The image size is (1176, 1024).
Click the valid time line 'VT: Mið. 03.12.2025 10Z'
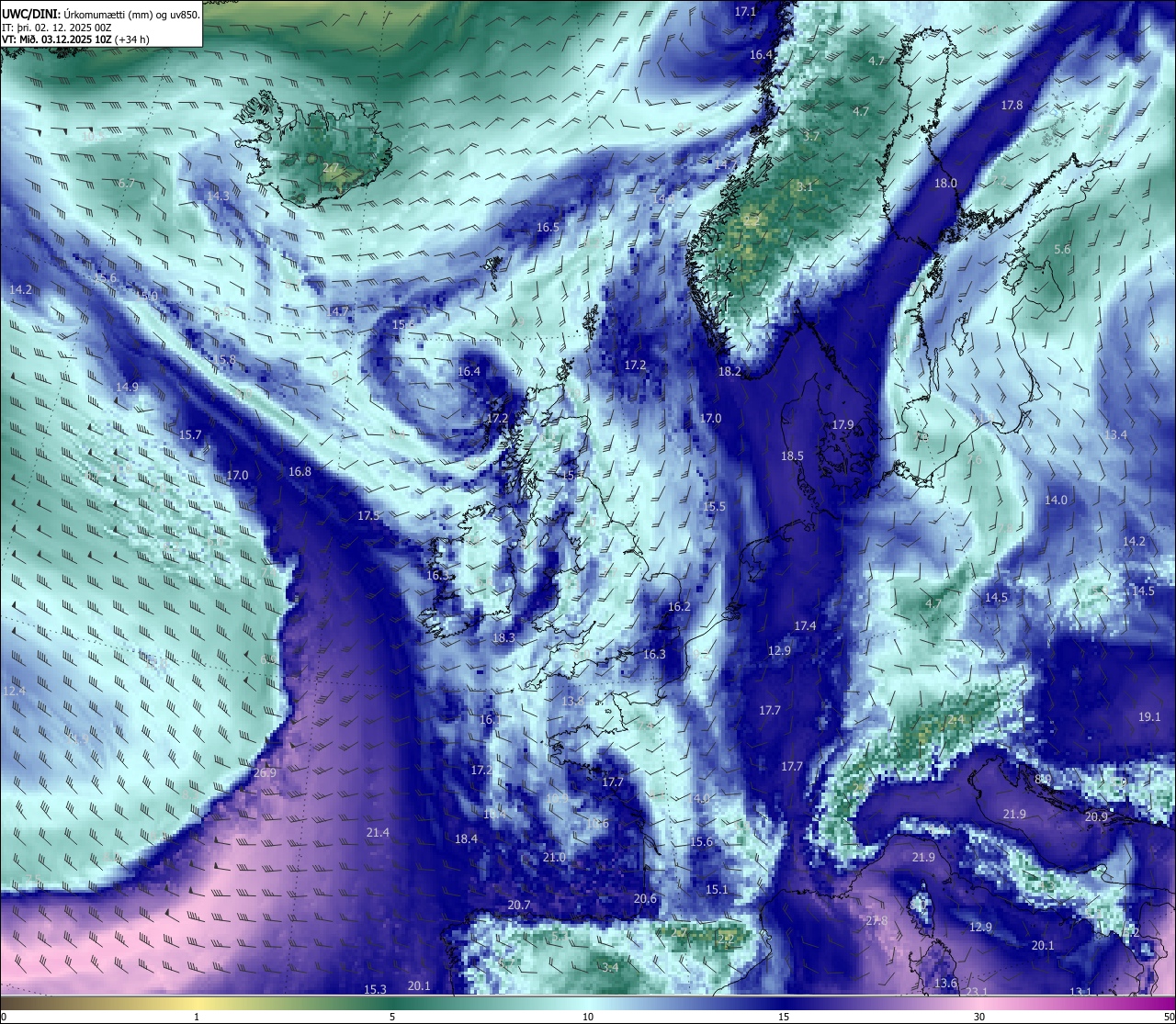pyautogui.click(x=74, y=39)
